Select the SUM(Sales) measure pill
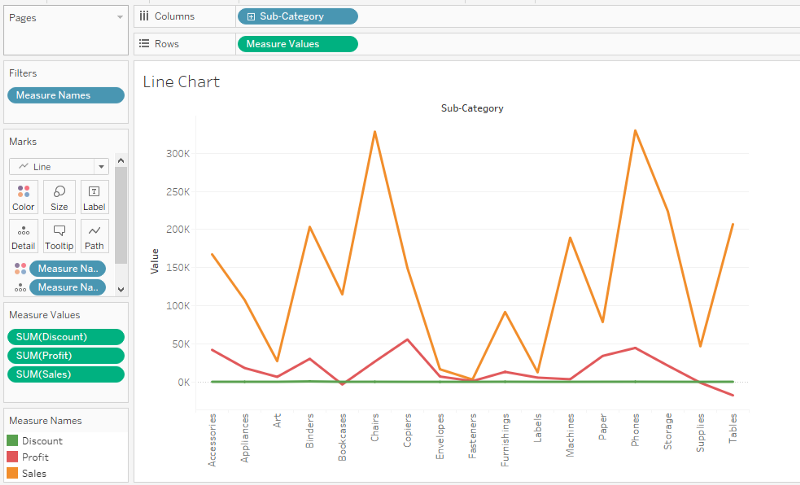The width and height of the screenshot is (800, 485). pos(66,374)
